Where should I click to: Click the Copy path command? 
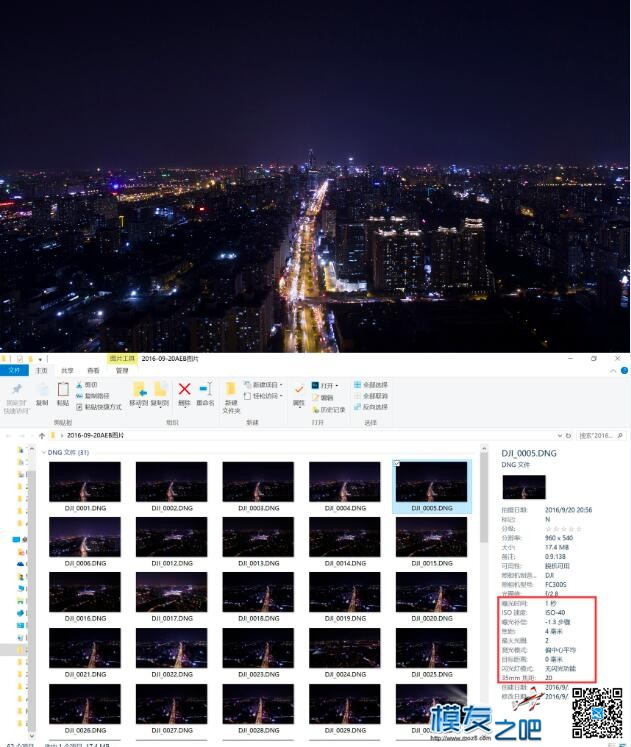tap(92, 396)
